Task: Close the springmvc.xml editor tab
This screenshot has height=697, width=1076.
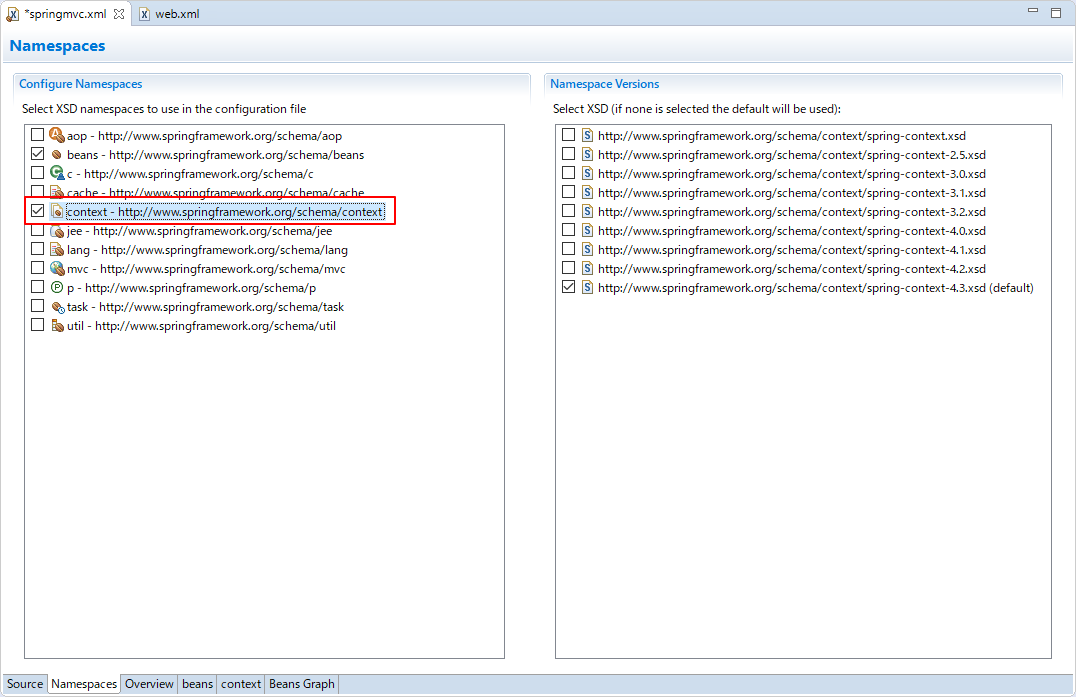Action: click(119, 14)
